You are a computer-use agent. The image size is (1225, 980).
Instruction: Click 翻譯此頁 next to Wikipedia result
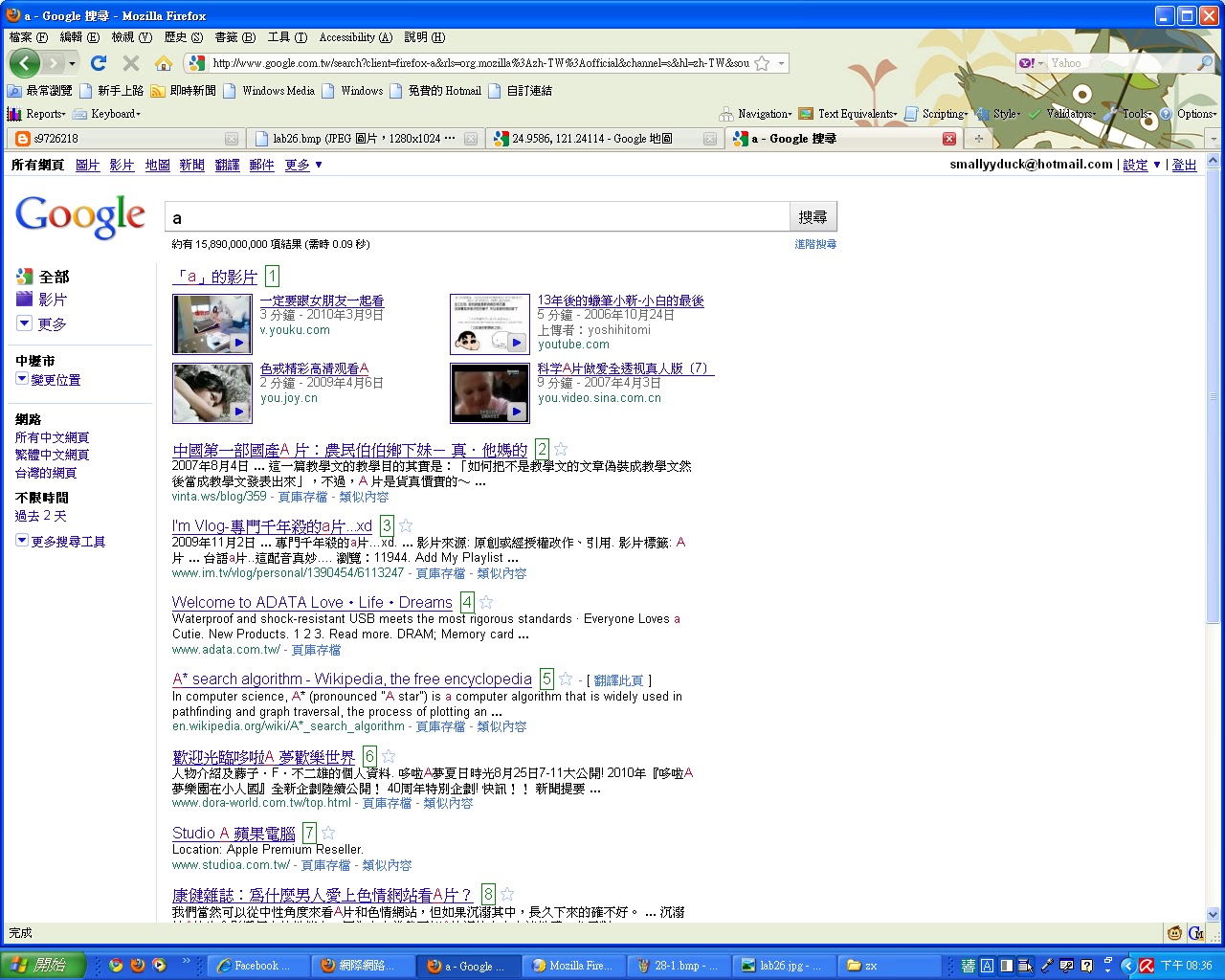(x=619, y=680)
